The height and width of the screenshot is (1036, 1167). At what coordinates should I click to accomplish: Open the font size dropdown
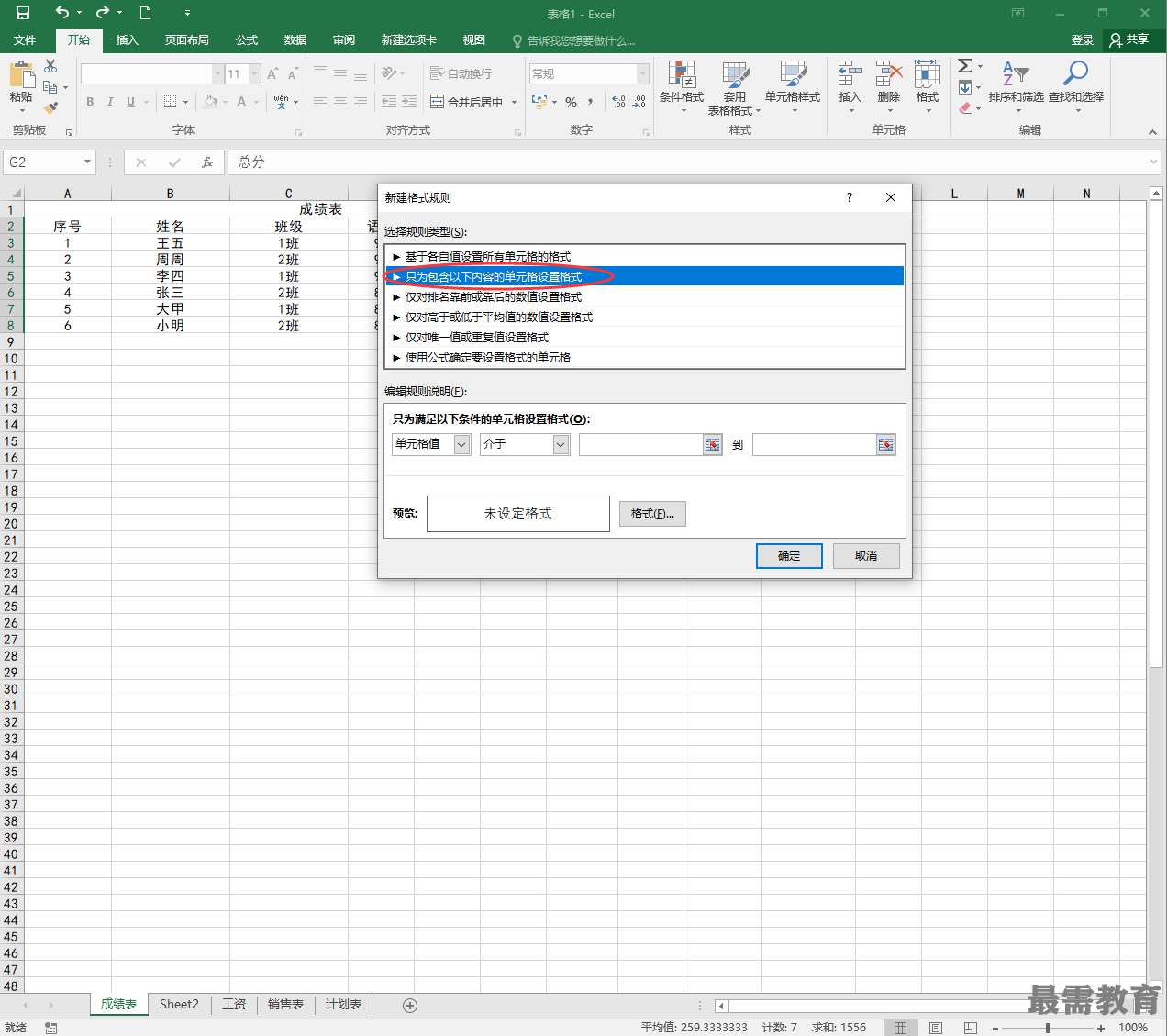coord(255,73)
